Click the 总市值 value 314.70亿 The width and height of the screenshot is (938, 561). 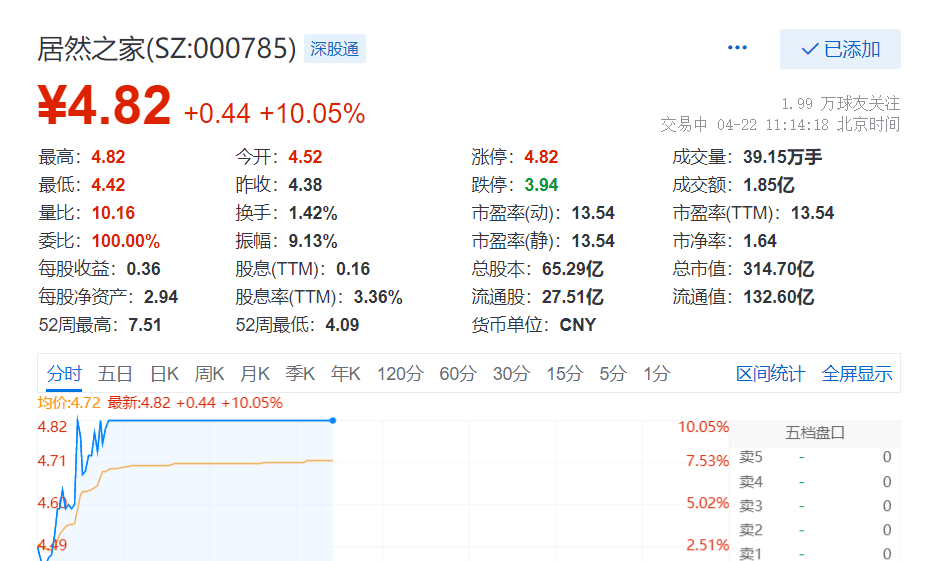pyautogui.click(x=778, y=269)
